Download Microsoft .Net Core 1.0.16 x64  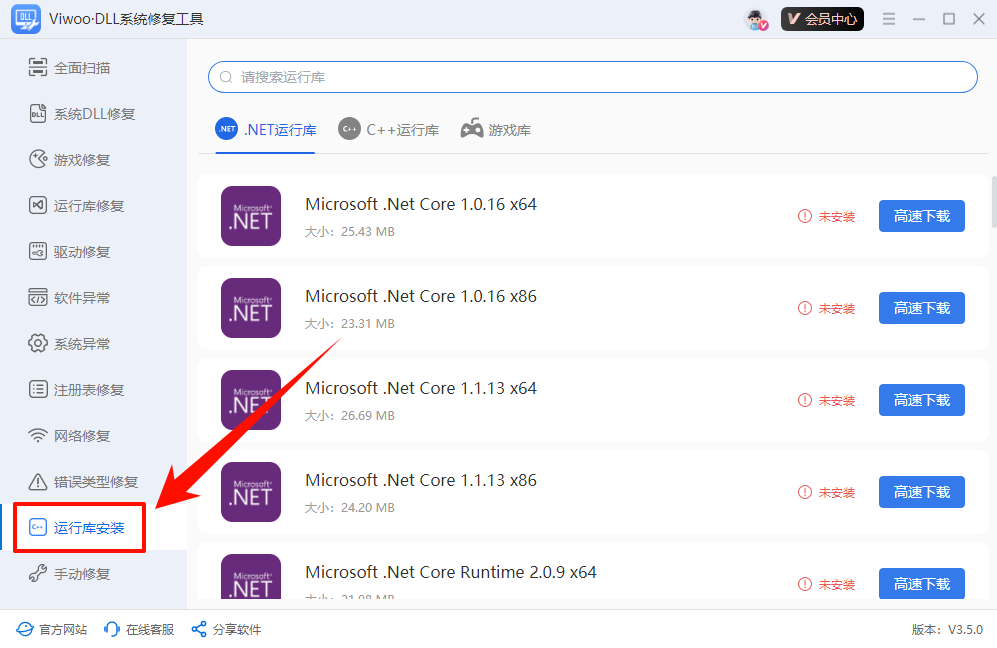[921, 216]
